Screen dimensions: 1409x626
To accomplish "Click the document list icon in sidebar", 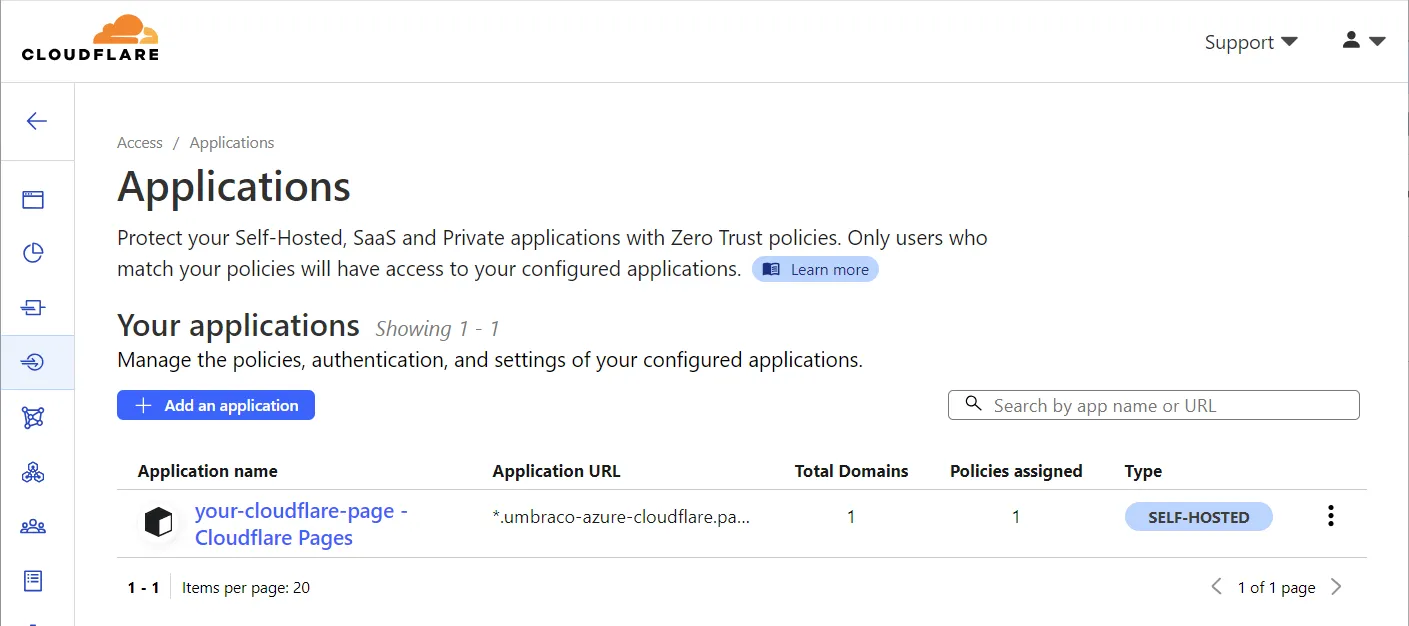I will click(34, 580).
